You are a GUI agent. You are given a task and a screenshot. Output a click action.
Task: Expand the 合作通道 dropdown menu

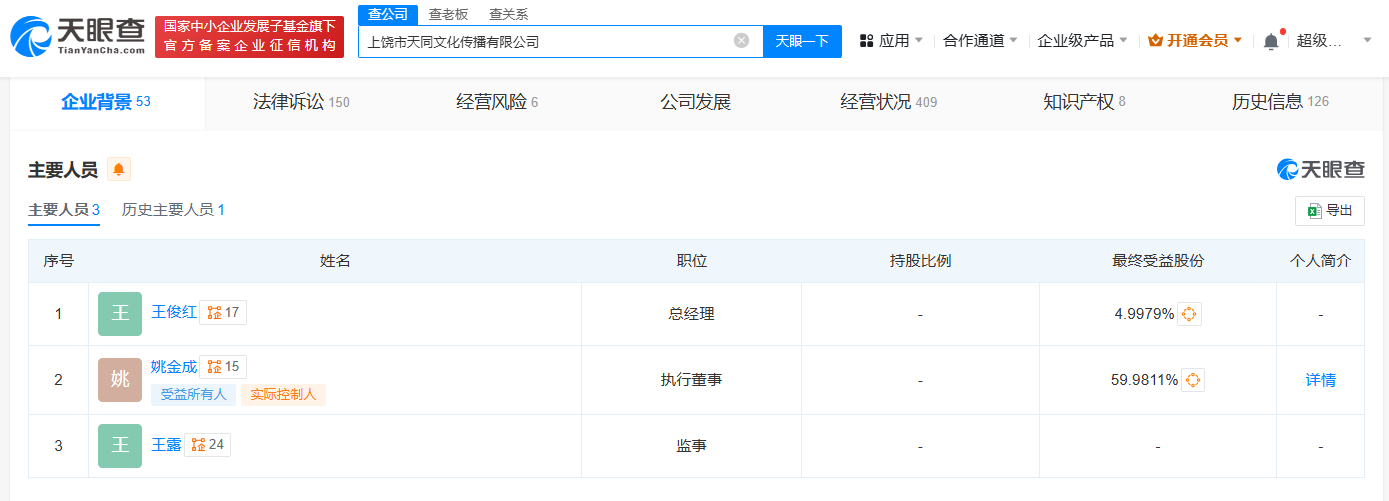pos(981,41)
